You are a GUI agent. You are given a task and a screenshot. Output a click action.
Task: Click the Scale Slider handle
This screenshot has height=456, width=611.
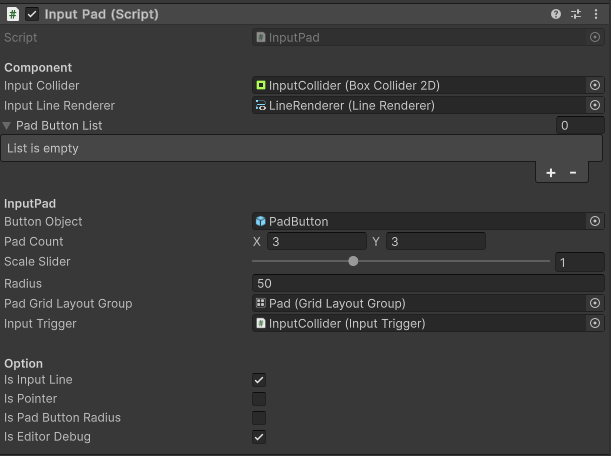[x=353, y=261]
